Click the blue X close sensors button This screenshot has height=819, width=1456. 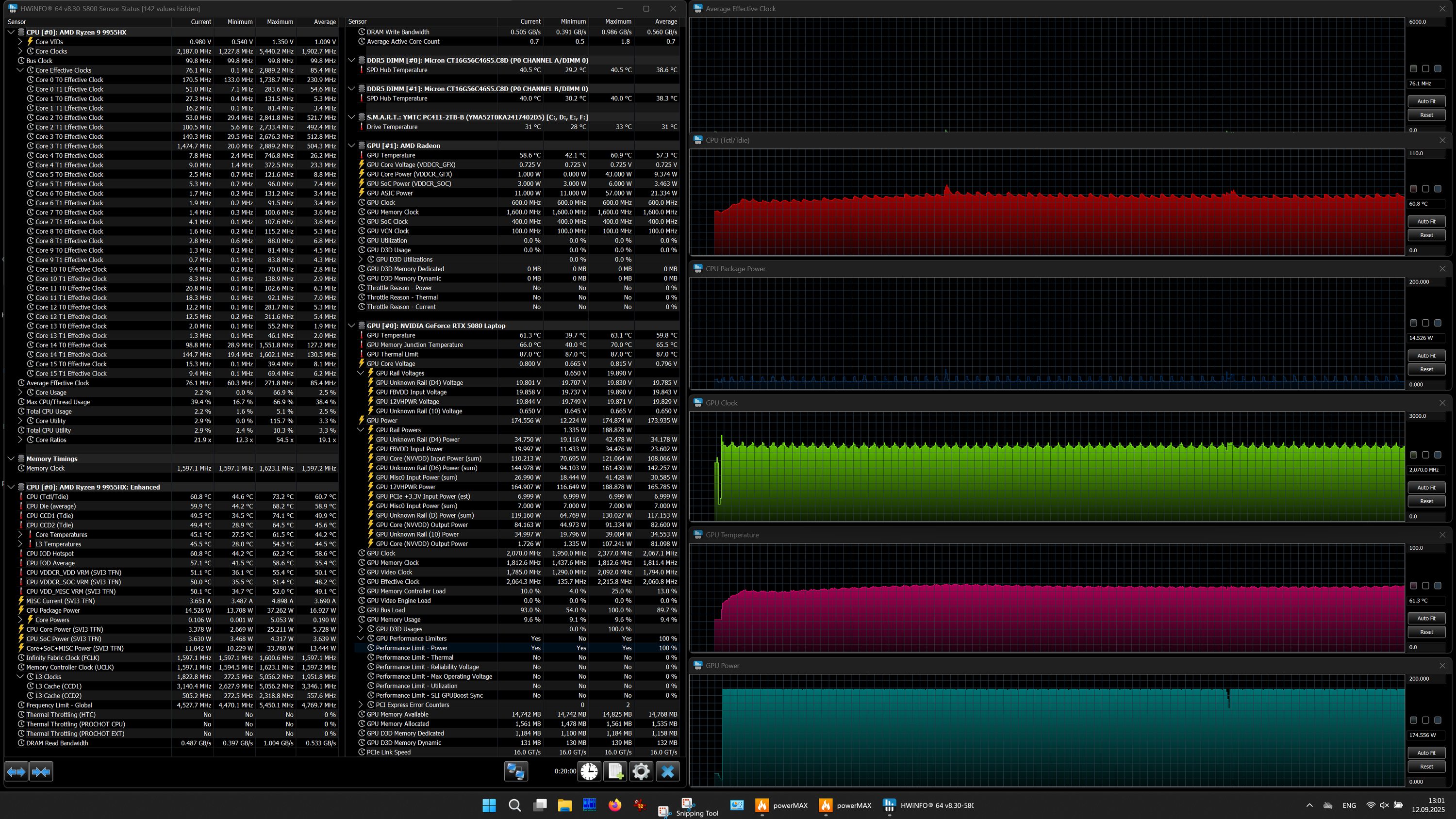point(667,771)
